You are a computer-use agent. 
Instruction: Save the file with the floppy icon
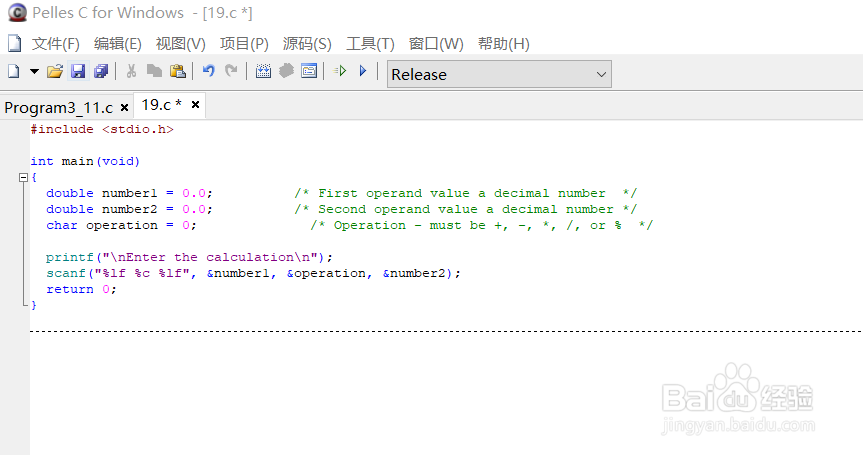point(78,71)
